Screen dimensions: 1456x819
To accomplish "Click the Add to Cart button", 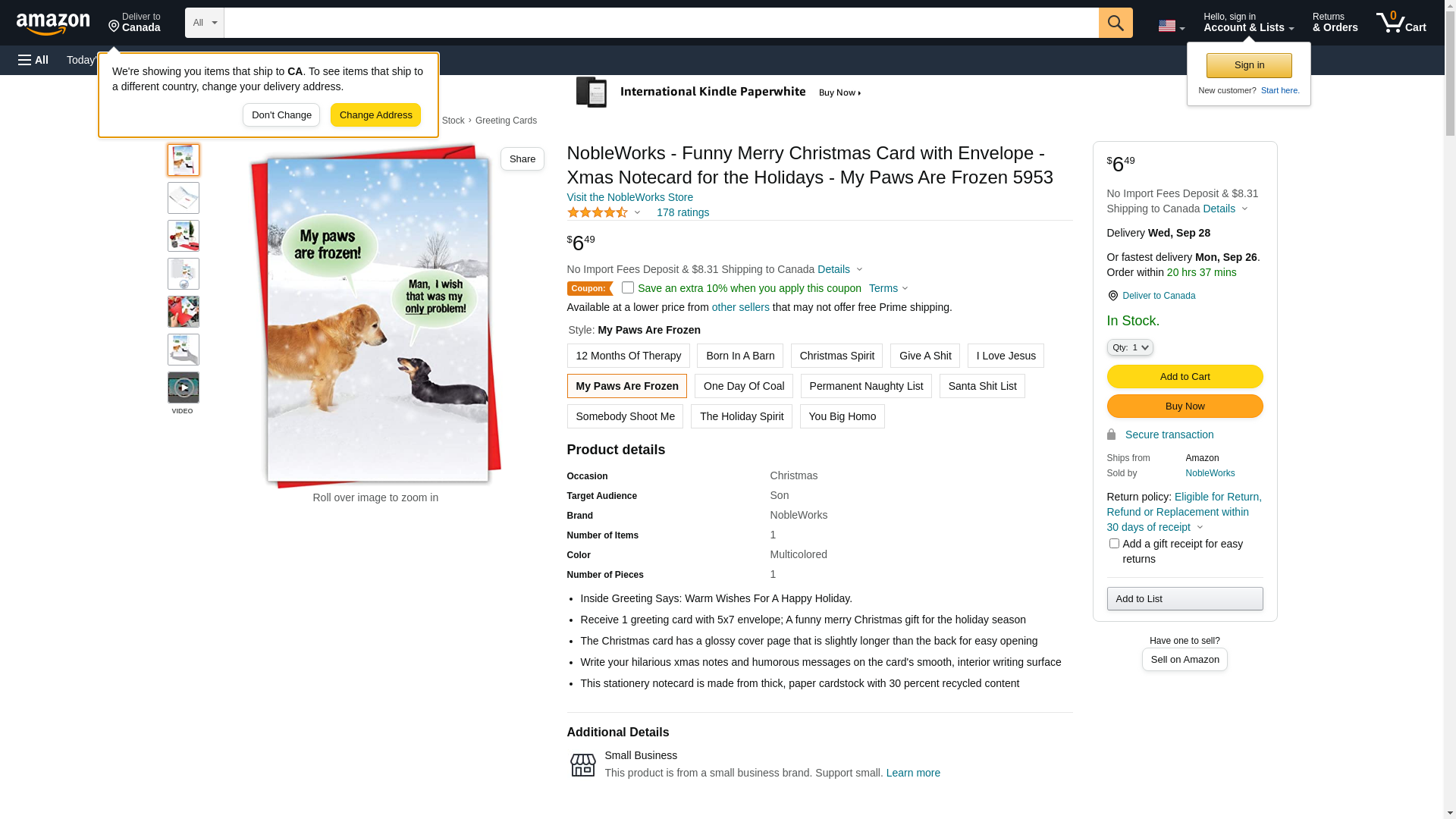I will [x=1185, y=377].
